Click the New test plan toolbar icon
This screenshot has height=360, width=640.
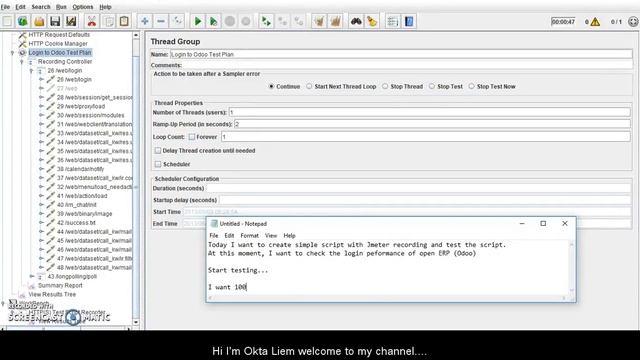tap(7, 21)
